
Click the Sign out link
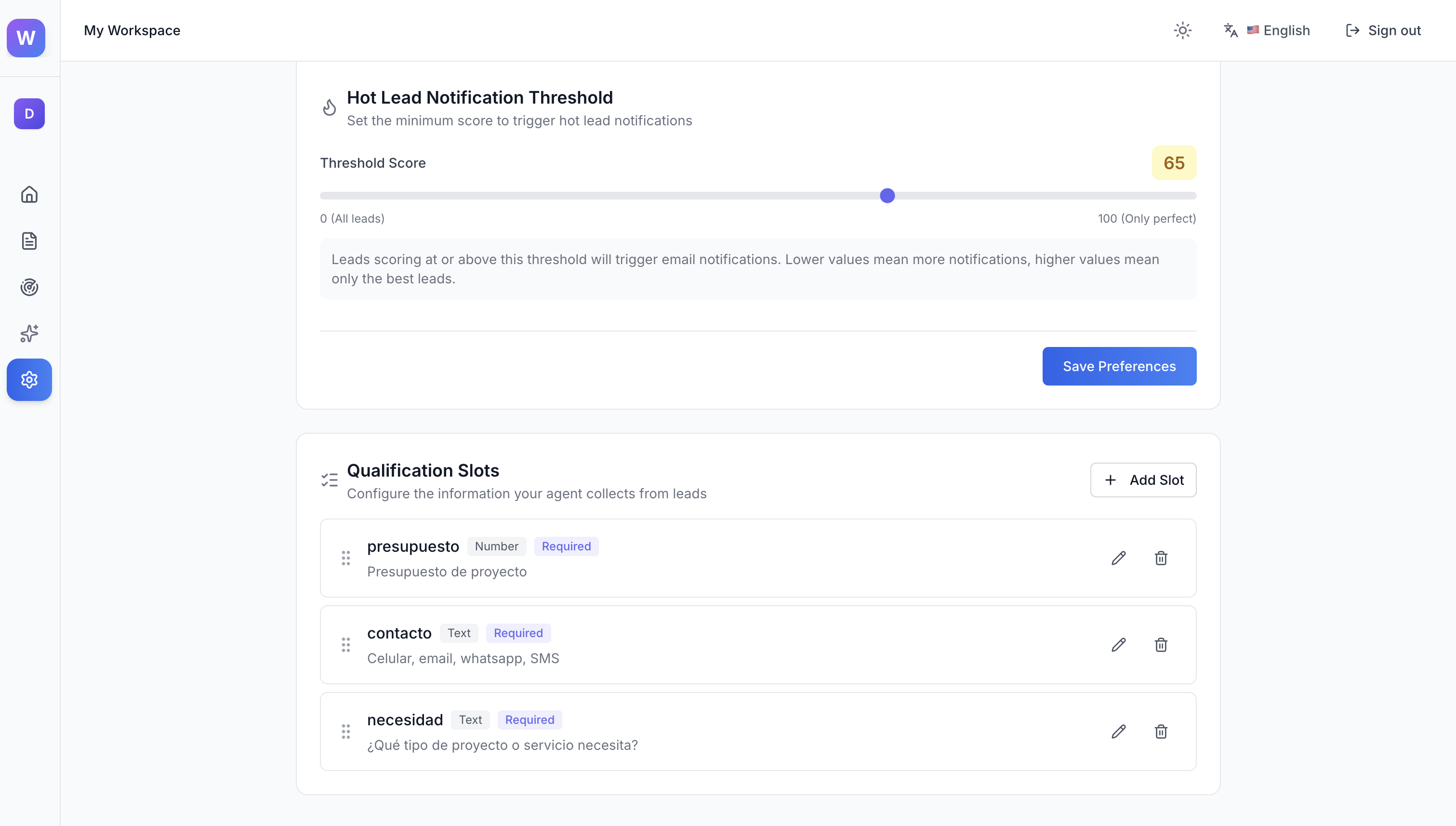1383,31
